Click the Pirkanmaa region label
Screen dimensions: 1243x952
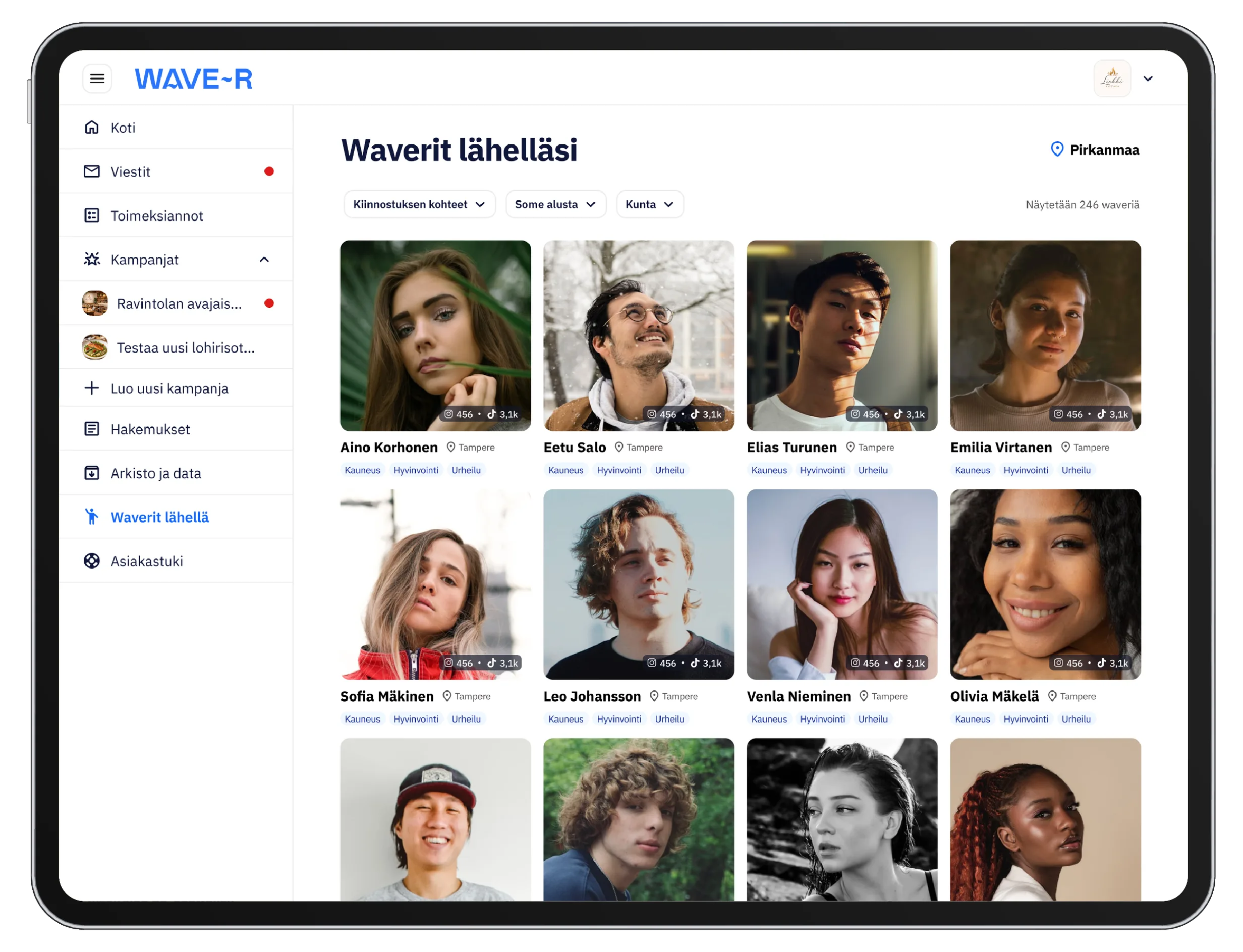(x=1104, y=150)
